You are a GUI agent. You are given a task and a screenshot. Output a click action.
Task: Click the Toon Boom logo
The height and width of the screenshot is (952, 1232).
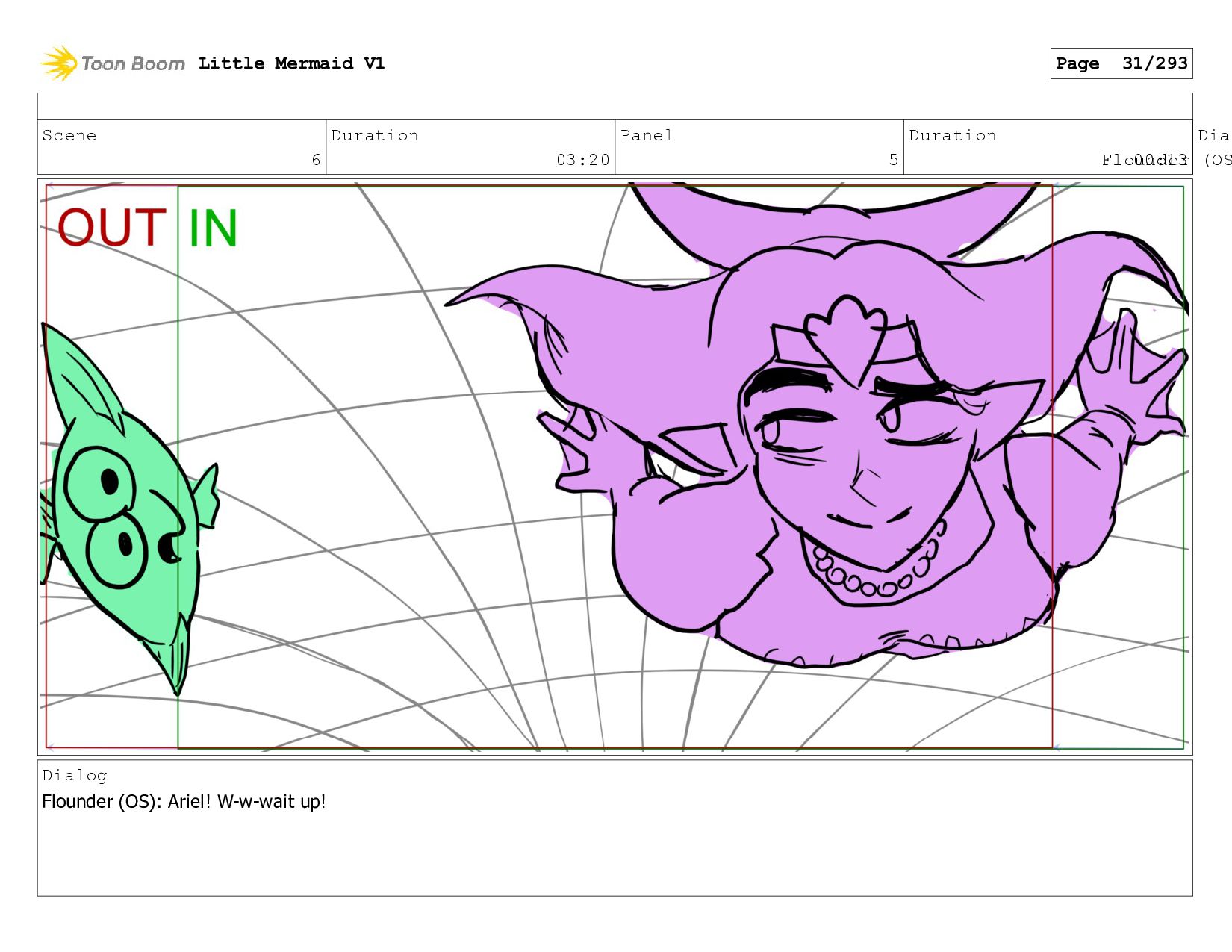(x=112, y=63)
